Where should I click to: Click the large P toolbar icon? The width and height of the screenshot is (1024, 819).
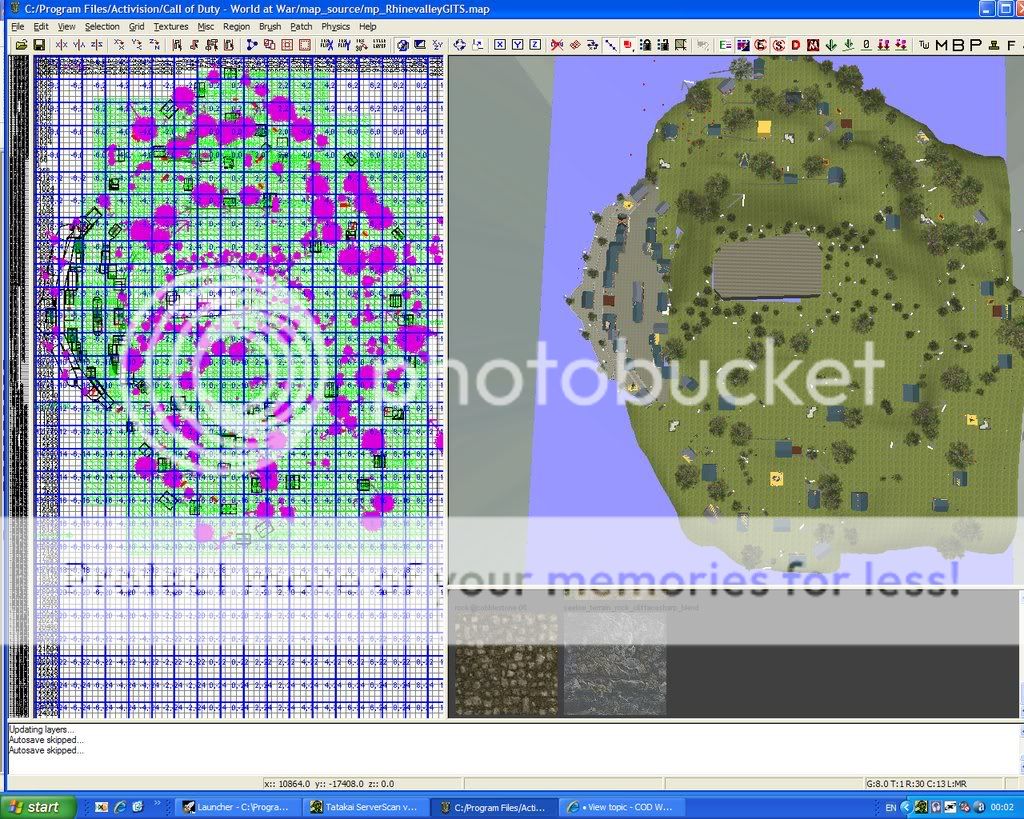pos(975,45)
